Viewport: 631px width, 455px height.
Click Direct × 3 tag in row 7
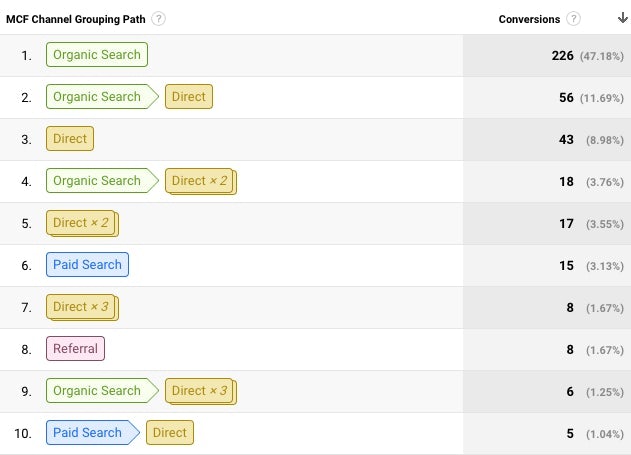click(x=80, y=307)
